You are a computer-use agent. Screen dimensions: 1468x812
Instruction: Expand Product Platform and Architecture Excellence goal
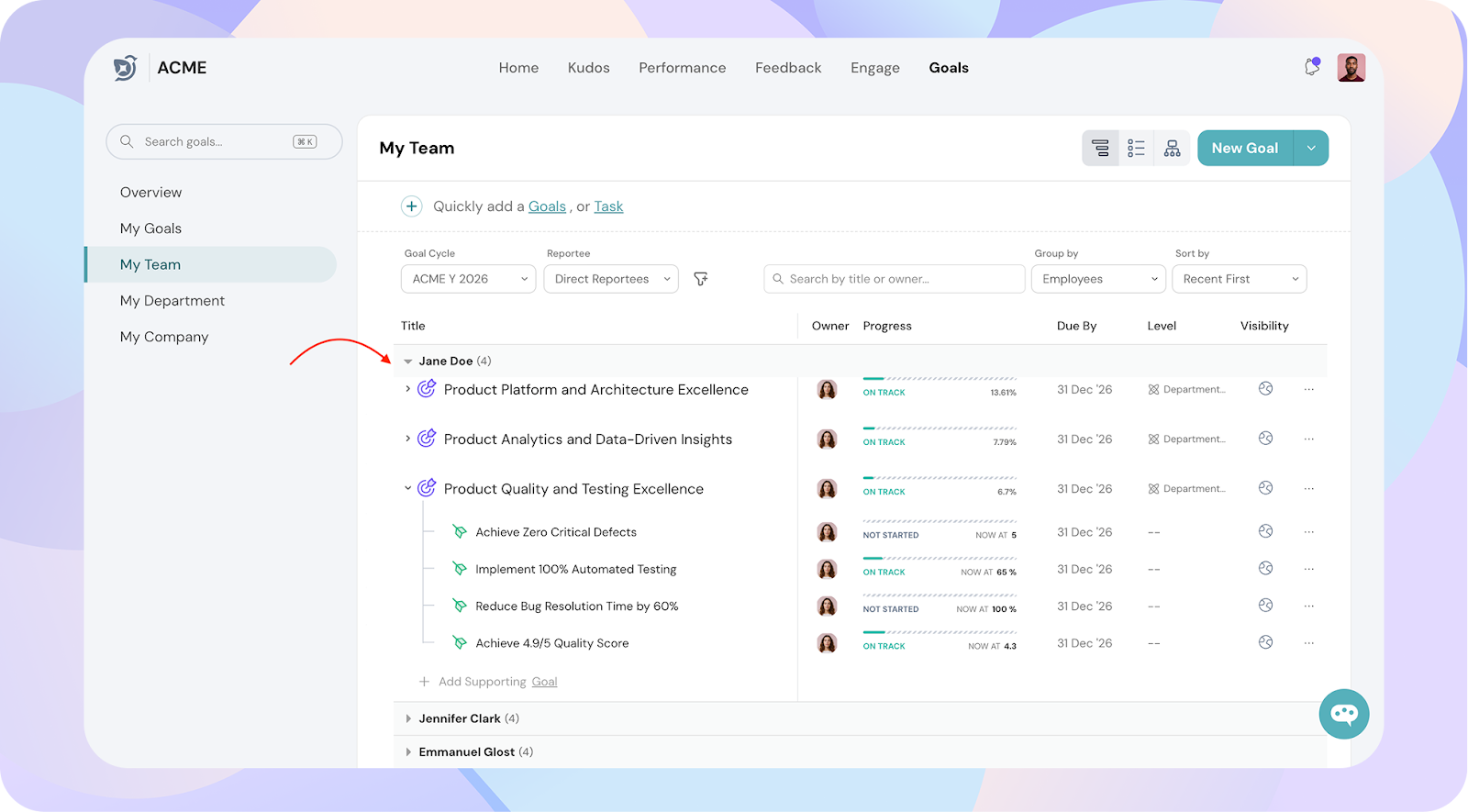coord(408,389)
